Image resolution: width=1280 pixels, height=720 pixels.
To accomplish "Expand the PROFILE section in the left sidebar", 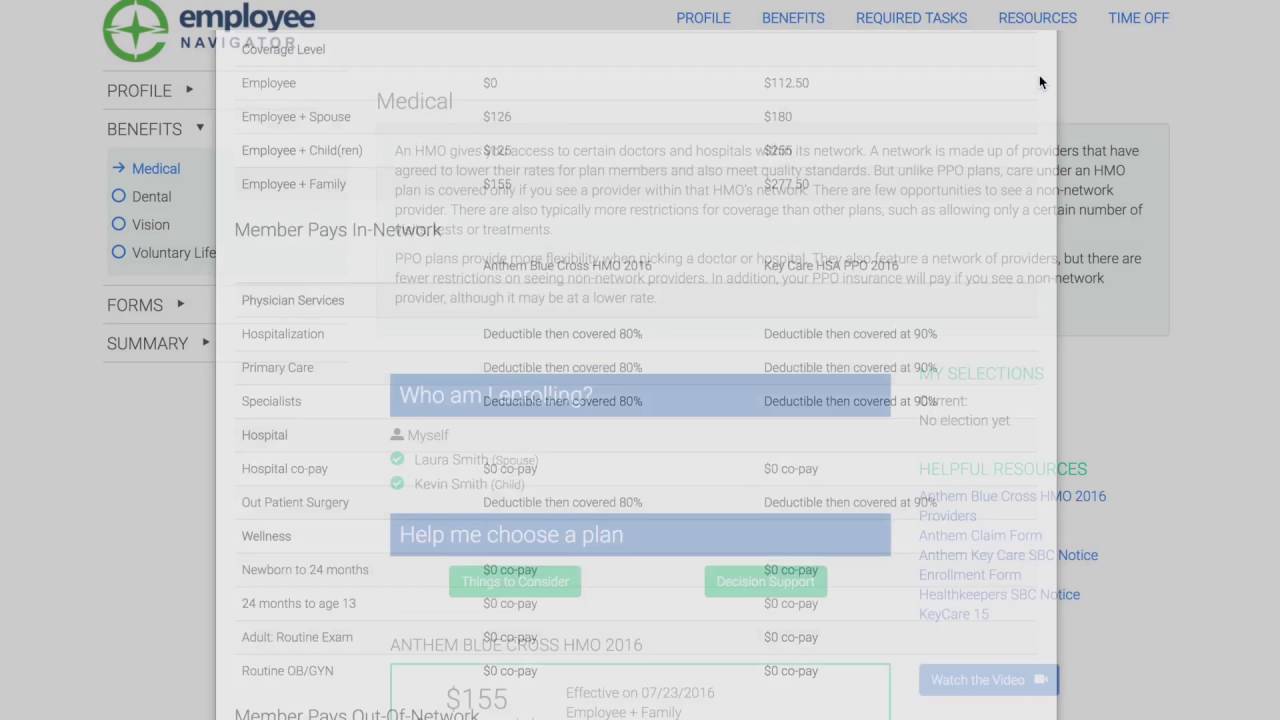I will [x=150, y=90].
